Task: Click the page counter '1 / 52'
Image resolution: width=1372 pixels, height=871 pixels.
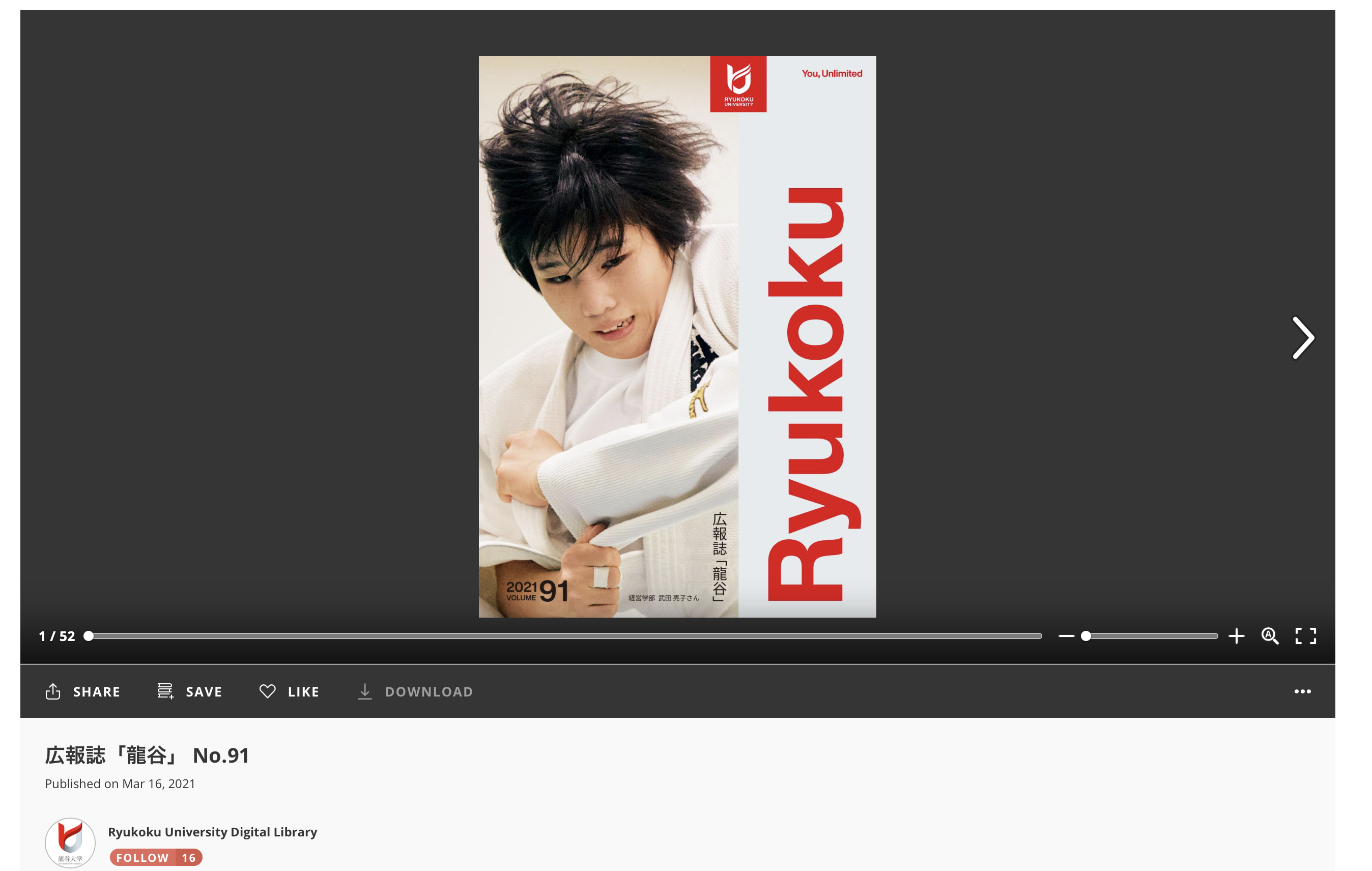Action: click(x=57, y=636)
